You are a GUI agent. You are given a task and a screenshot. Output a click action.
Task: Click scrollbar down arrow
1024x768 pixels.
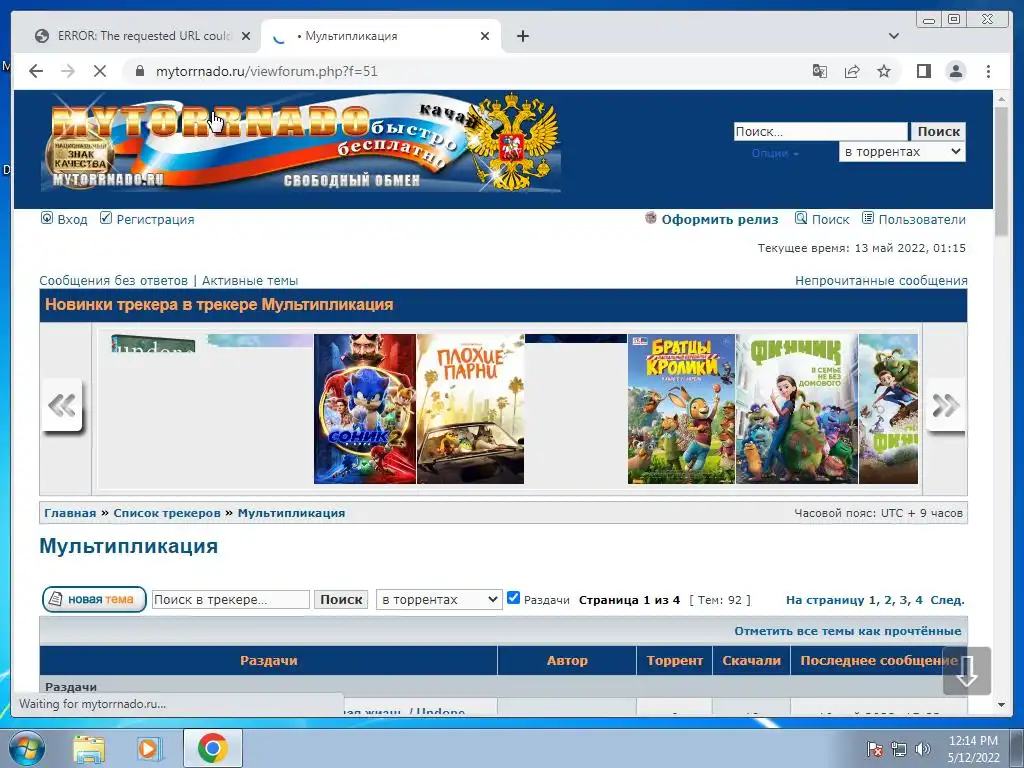click(1001, 705)
